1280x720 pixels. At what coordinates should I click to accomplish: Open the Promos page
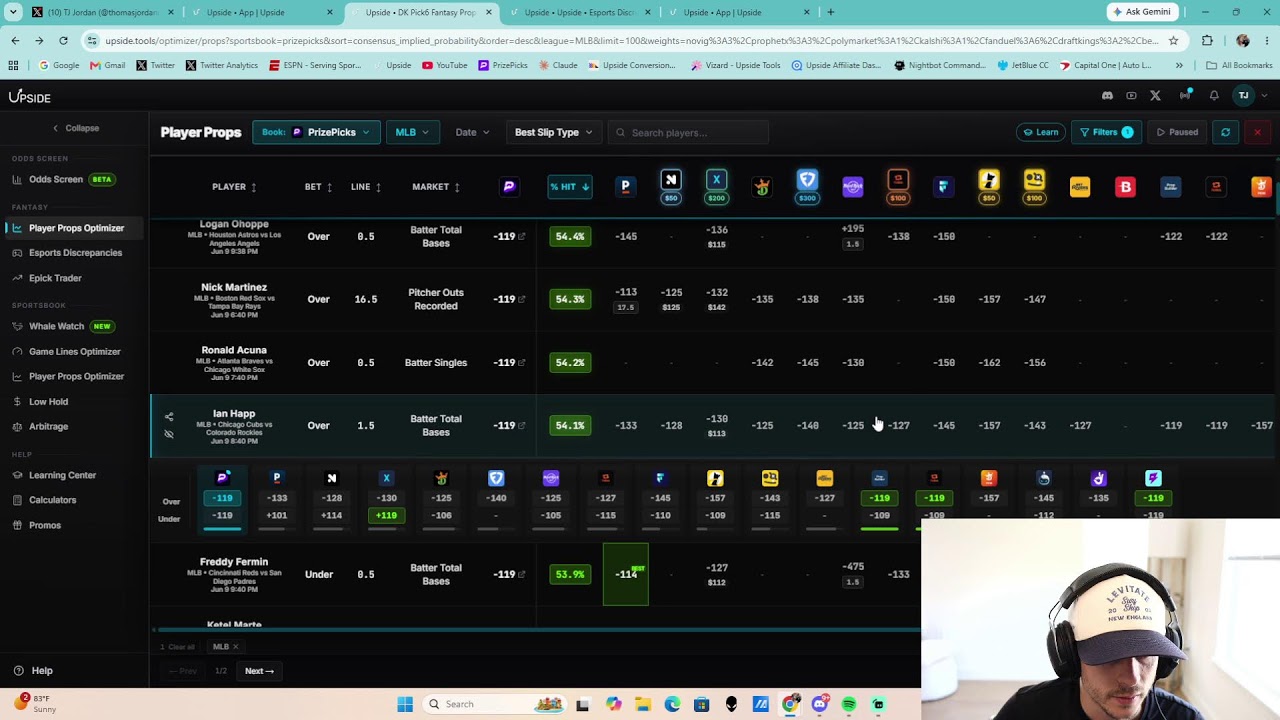(x=44, y=525)
